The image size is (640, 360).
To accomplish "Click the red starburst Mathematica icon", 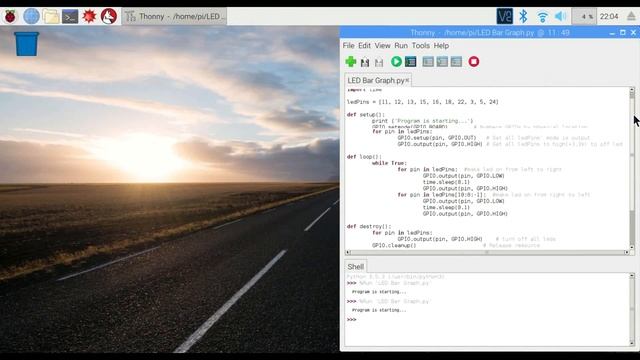I will tap(89, 16).
